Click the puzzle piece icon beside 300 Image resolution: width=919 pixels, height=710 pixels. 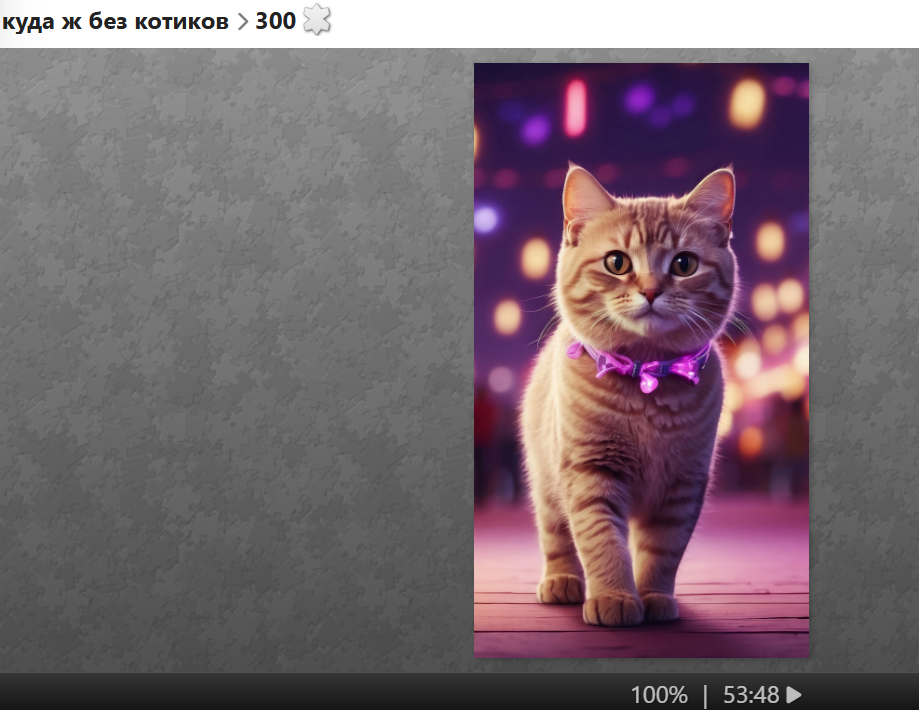[316, 20]
